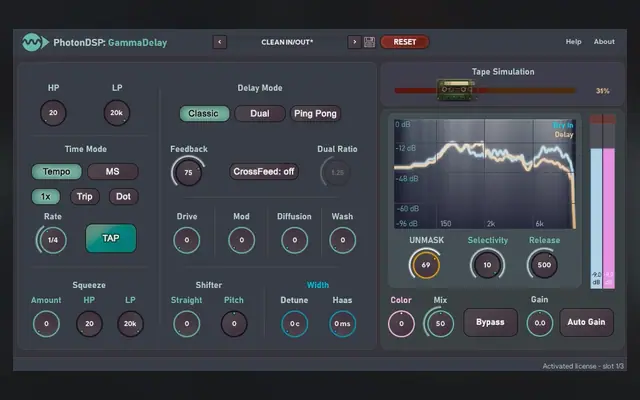Image resolution: width=640 pixels, height=400 pixels.
Task: Click the top HP filter knob
Action: pyautogui.click(x=53, y=113)
